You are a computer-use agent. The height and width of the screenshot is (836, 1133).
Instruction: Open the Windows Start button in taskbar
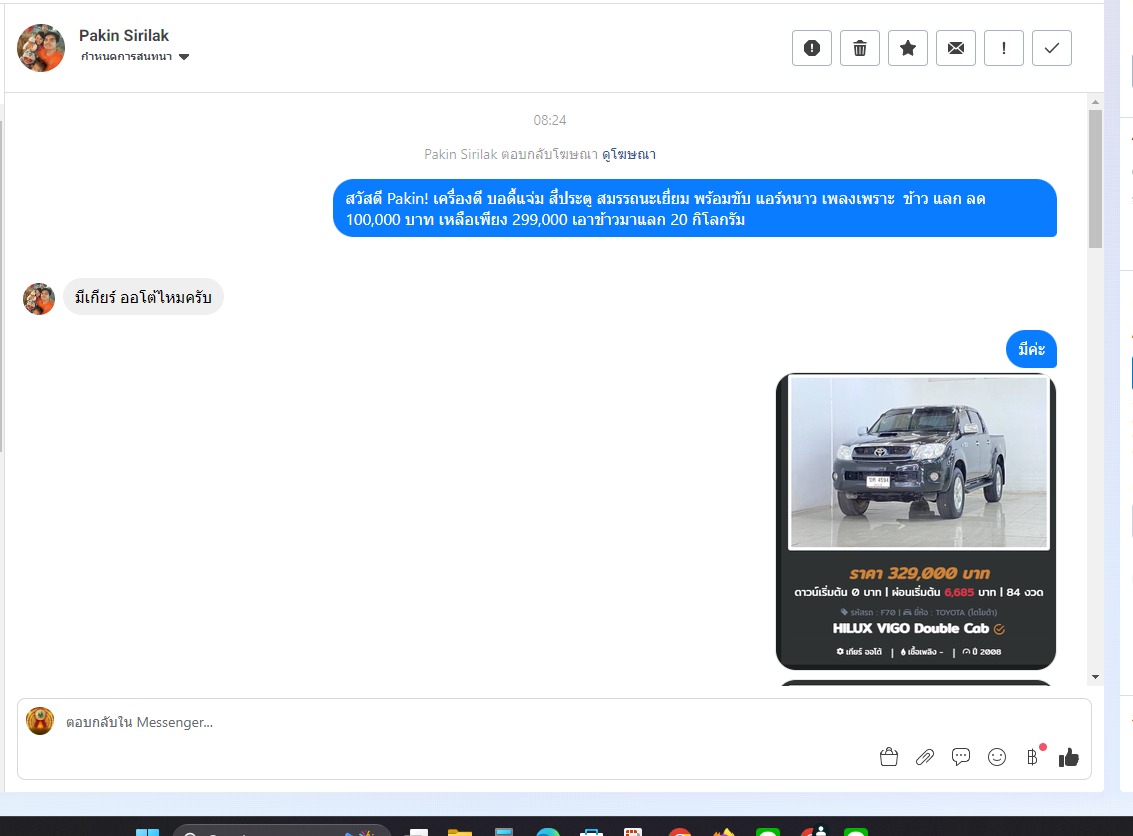click(x=147, y=832)
